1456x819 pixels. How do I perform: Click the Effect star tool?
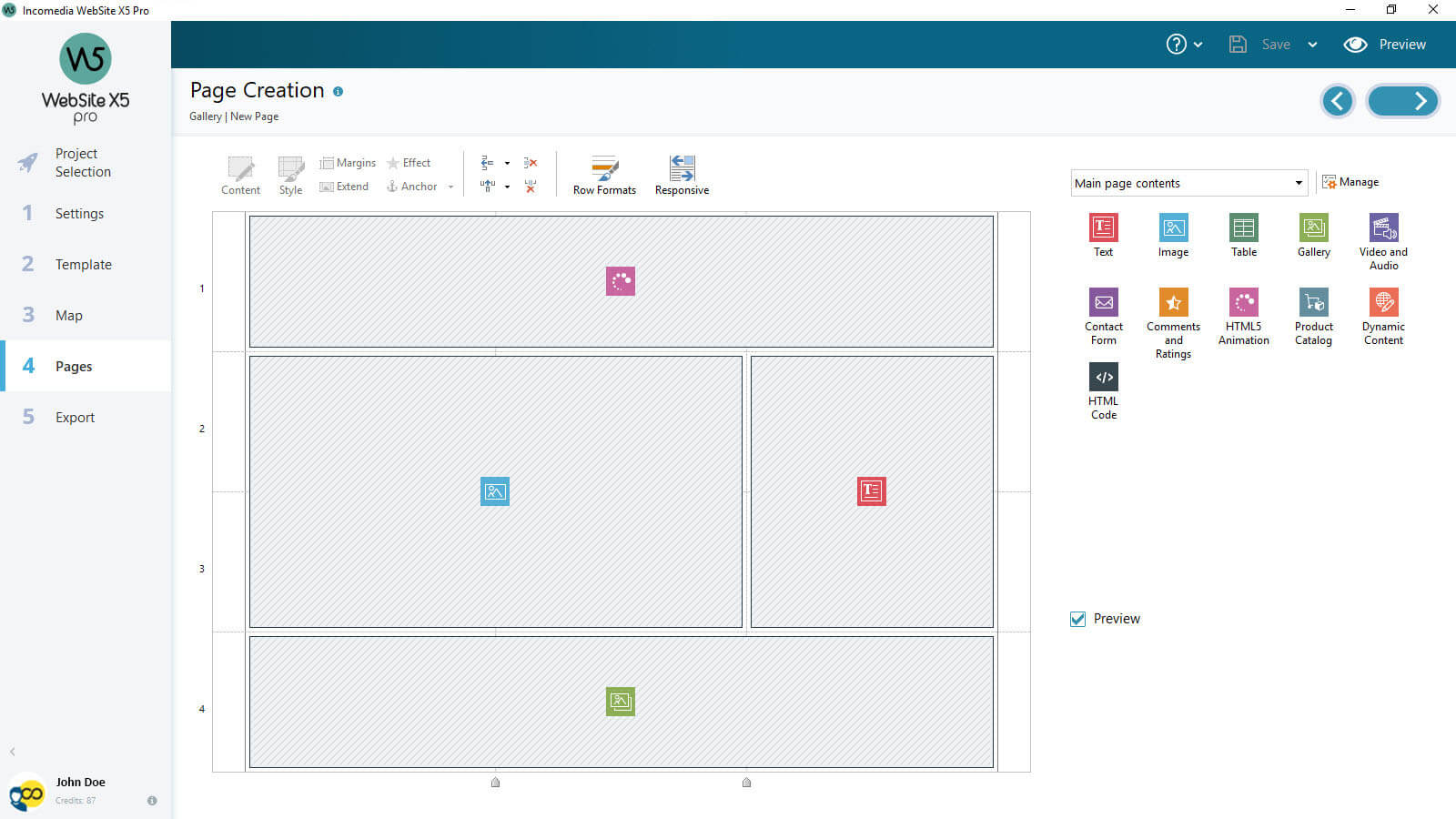pyautogui.click(x=409, y=163)
